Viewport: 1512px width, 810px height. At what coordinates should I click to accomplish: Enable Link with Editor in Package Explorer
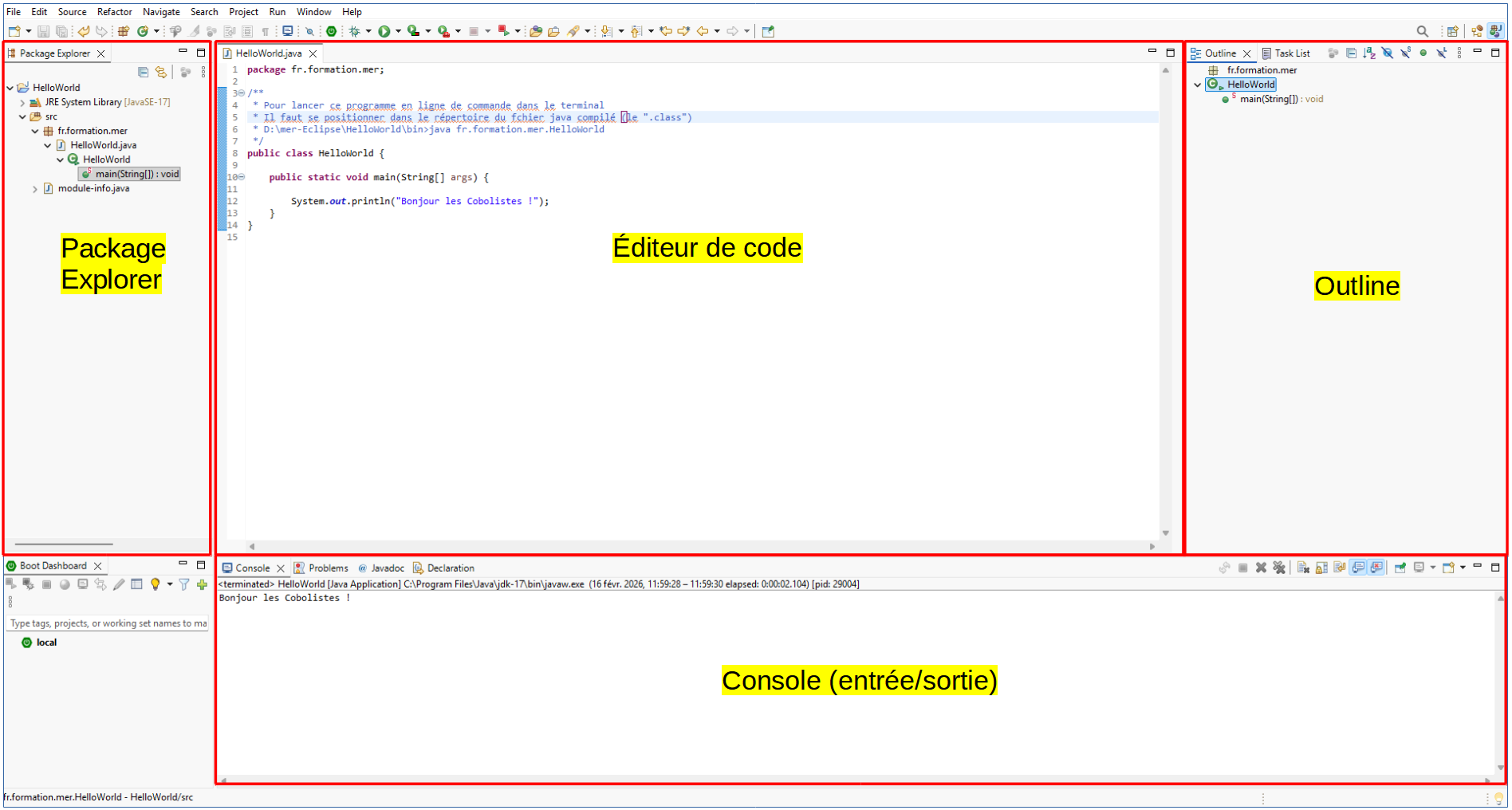pos(160,72)
